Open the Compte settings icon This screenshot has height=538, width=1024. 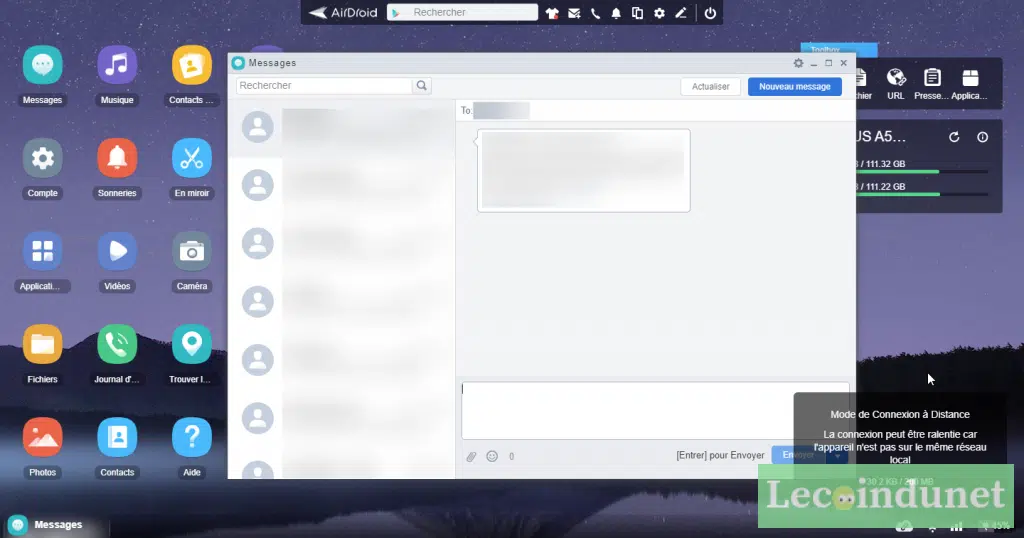coord(42,158)
